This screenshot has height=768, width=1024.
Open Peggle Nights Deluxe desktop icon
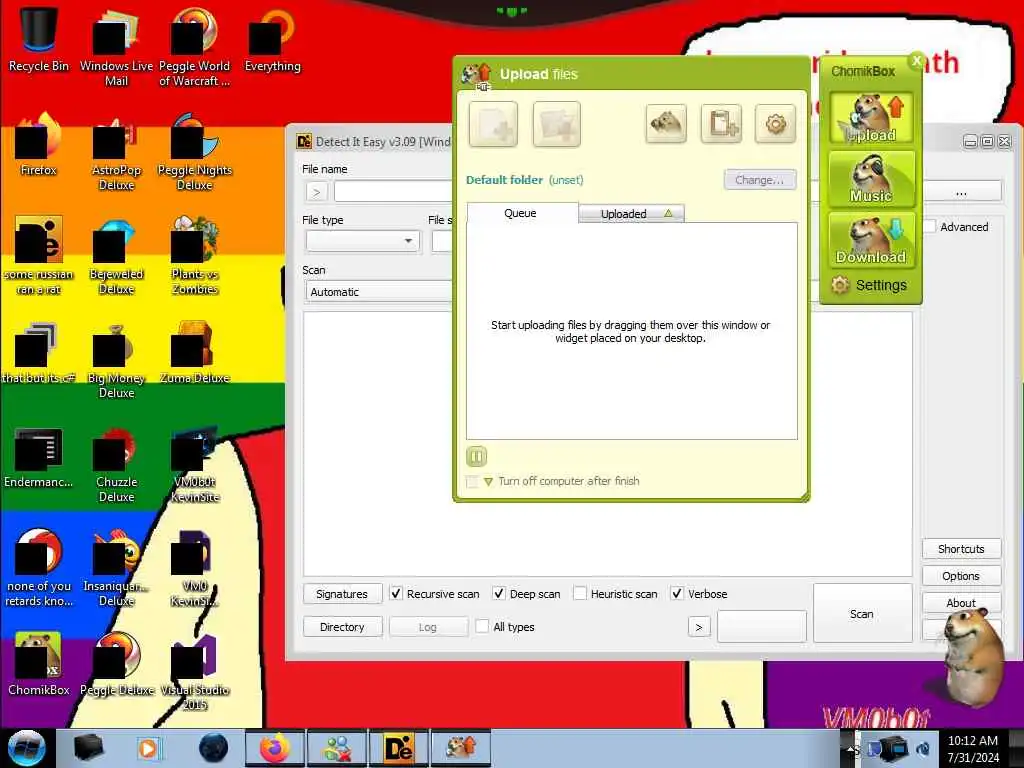(194, 152)
